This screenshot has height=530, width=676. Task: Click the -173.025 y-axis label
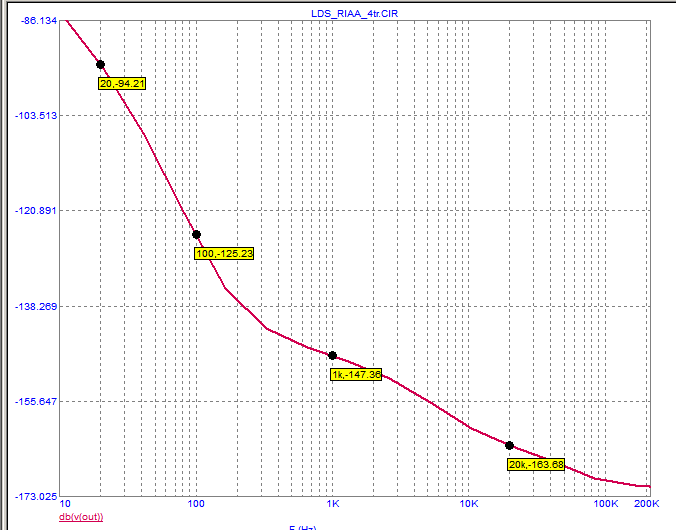[36, 497]
